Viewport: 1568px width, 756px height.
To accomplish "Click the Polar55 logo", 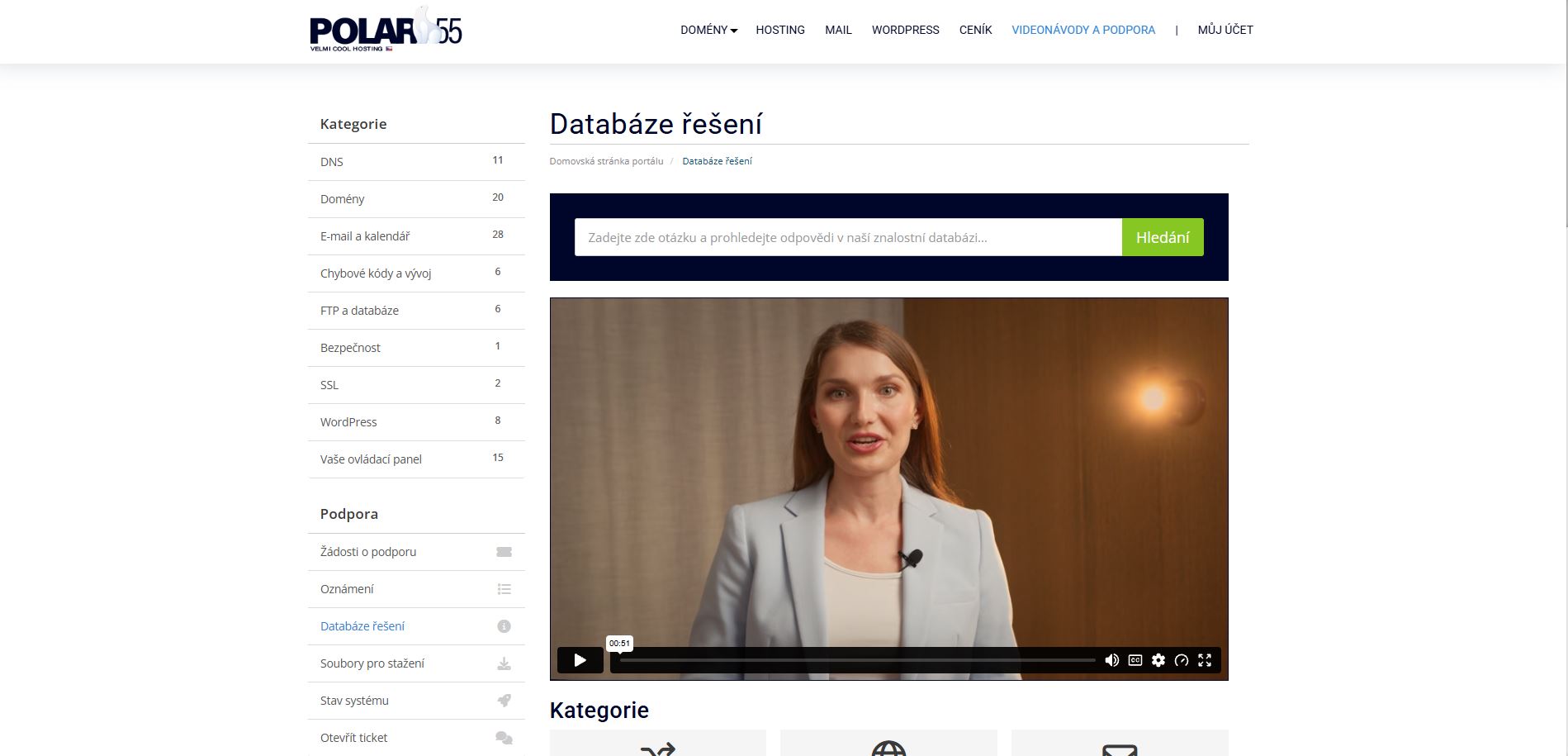I will [386, 30].
